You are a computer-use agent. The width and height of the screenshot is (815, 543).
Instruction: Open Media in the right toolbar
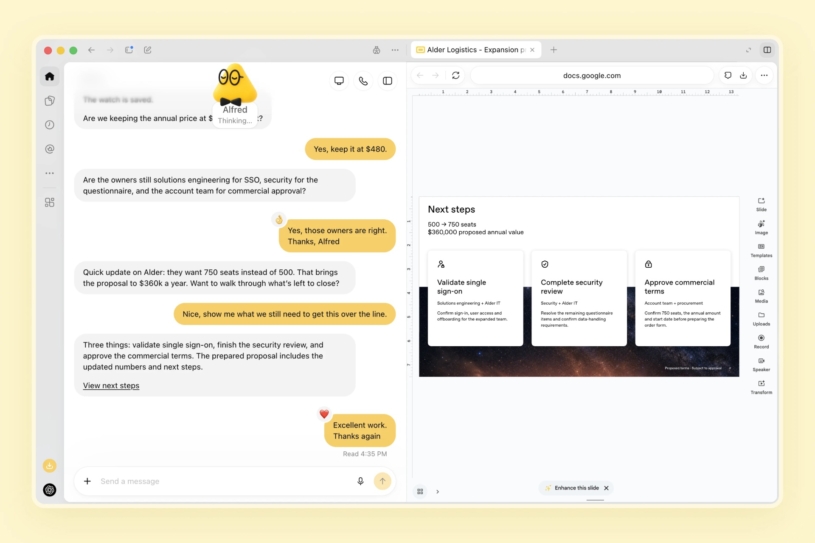tap(761, 296)
